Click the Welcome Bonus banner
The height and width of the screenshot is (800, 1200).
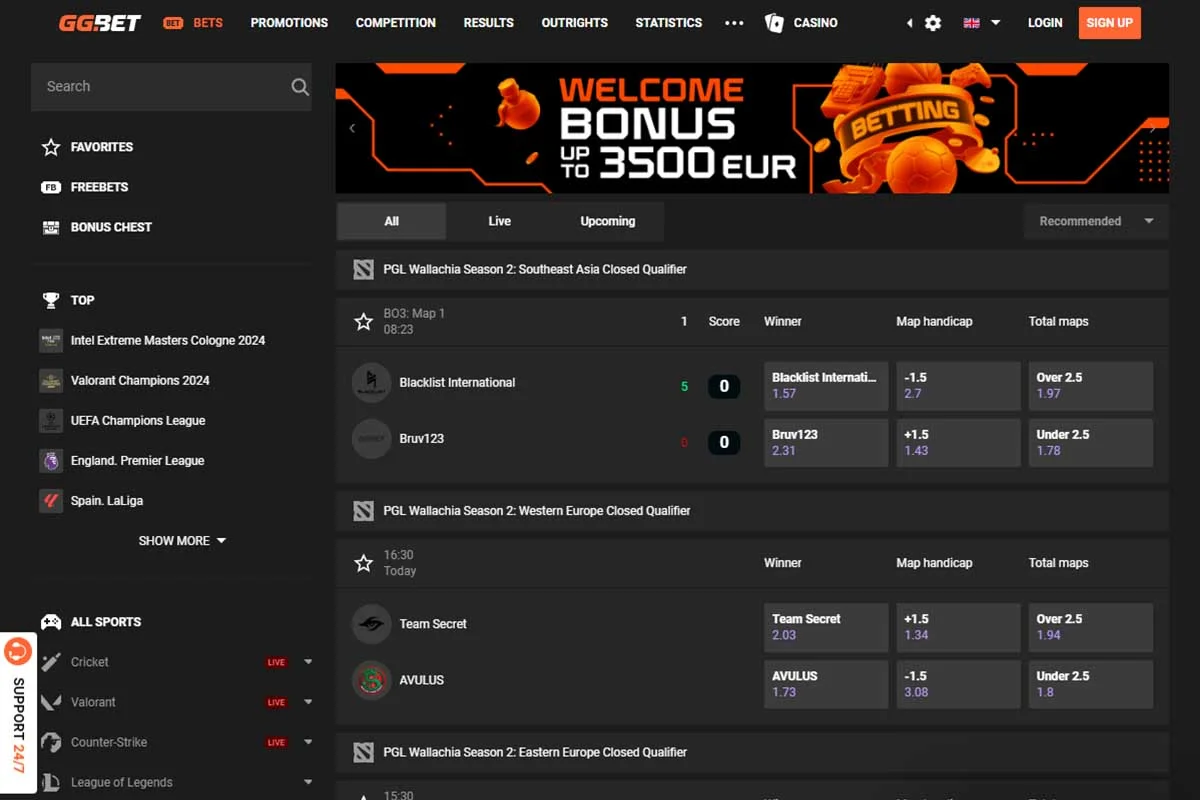(x=752, y=128)
